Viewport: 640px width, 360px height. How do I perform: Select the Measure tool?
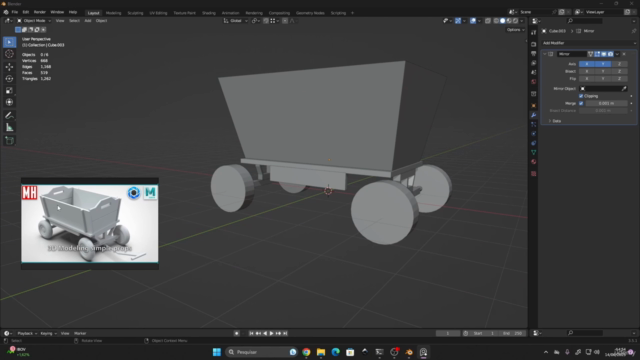point(9,128)
